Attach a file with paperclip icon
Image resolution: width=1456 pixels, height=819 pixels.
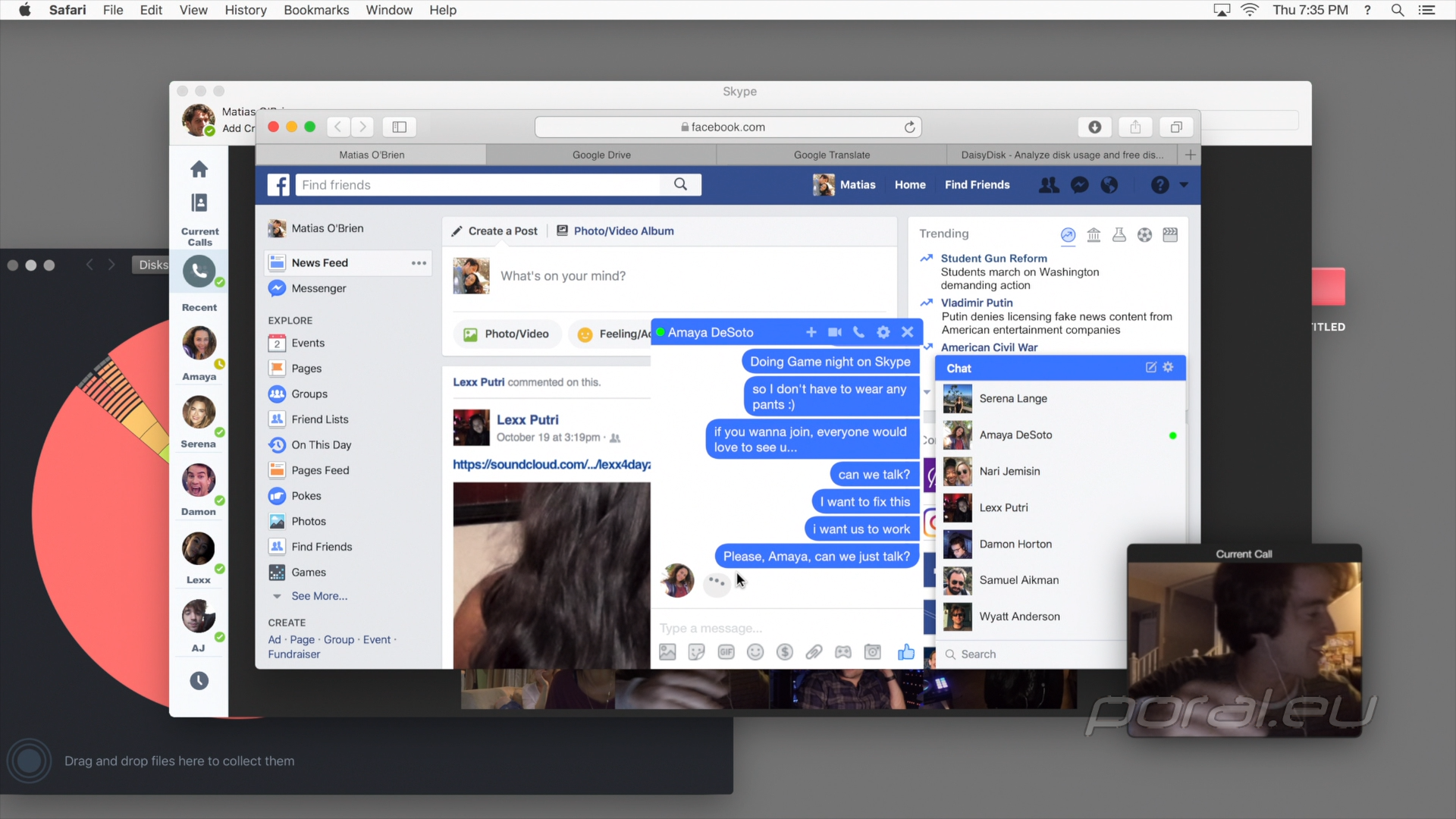click(x=814, y=652)
